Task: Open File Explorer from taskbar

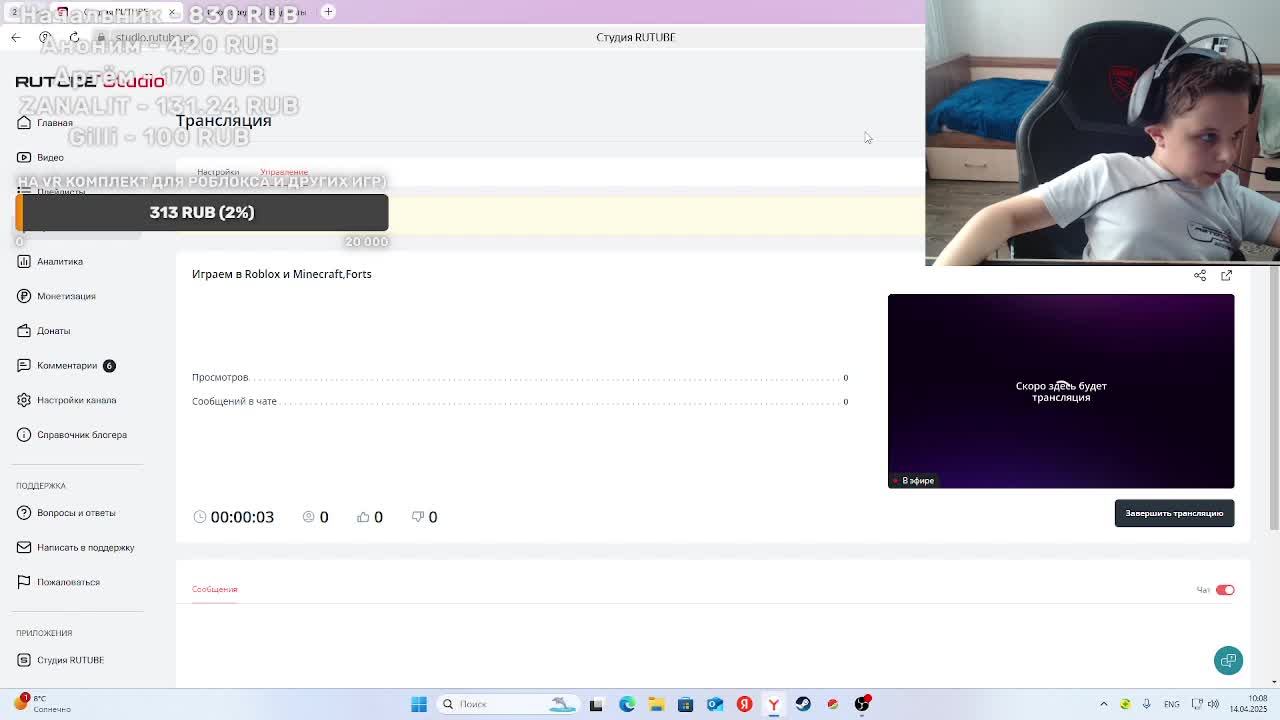Action: point(656,704)
